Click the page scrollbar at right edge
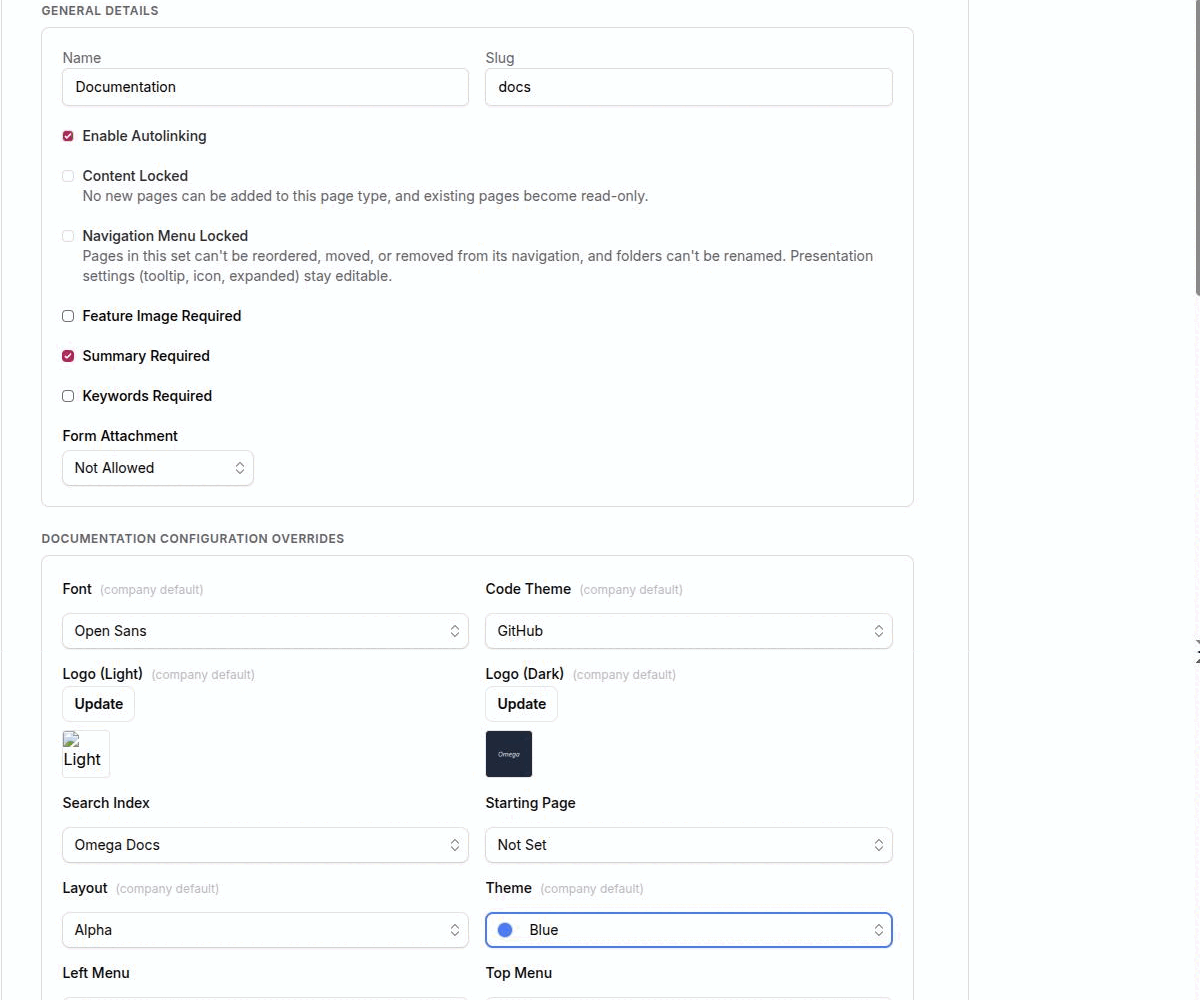Viewport: 1200px width, 1000px height. click(1197, 150)
